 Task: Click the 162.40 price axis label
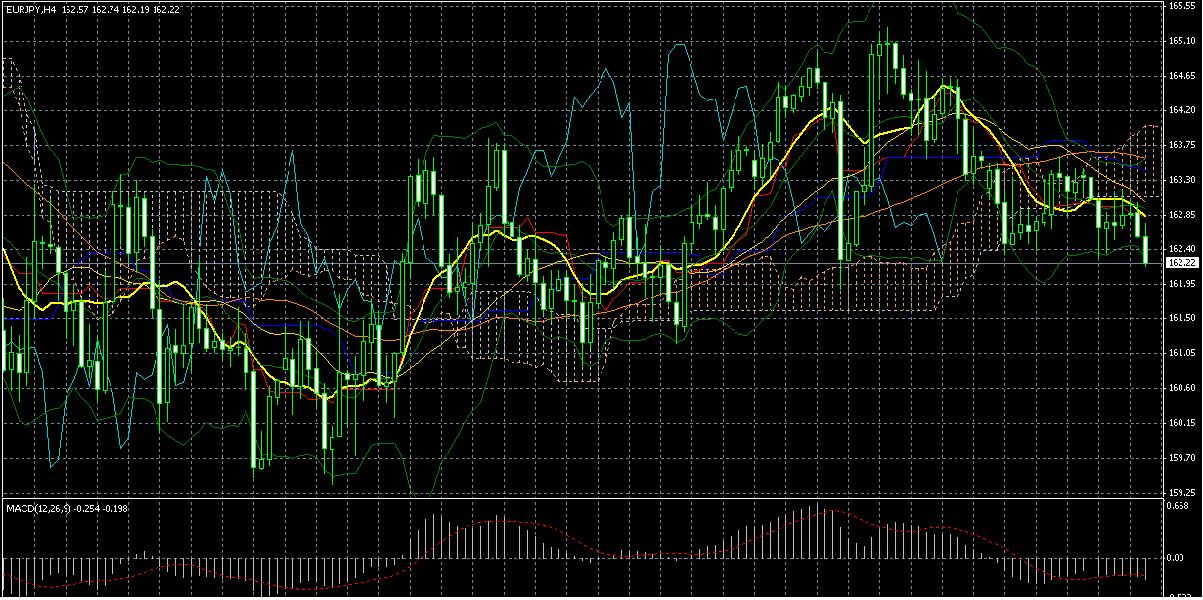click(1181, 248)
